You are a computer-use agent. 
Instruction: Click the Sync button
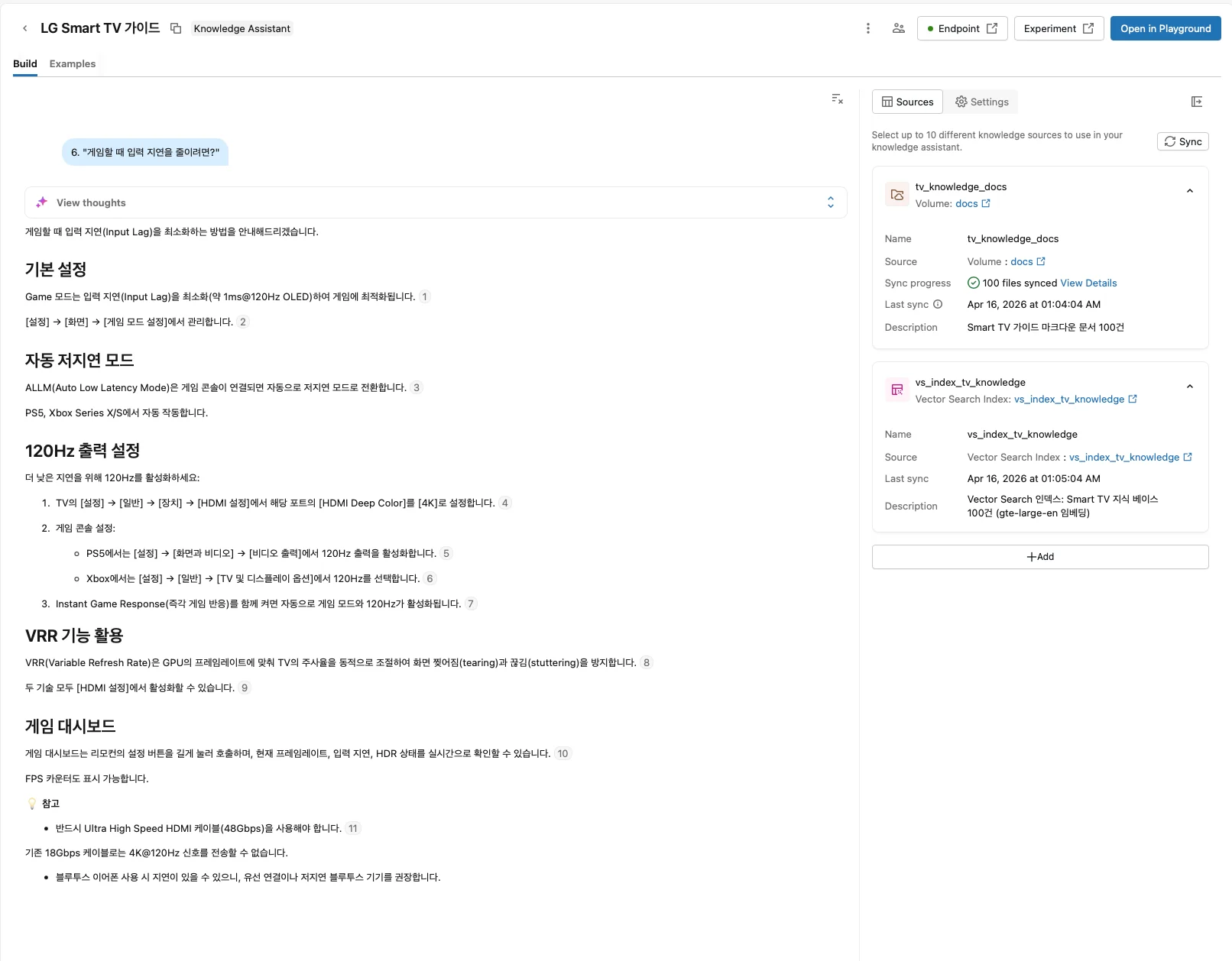click(x=1182, y=141)
